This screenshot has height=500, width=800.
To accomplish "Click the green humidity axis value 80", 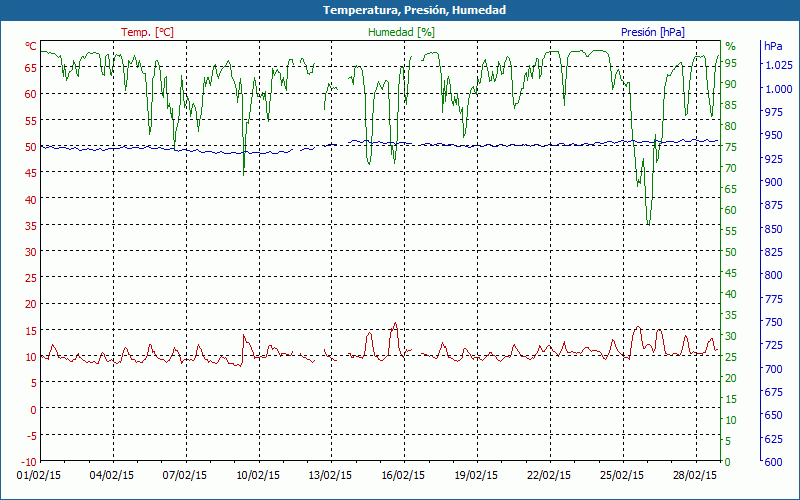I will click(731, 126).
